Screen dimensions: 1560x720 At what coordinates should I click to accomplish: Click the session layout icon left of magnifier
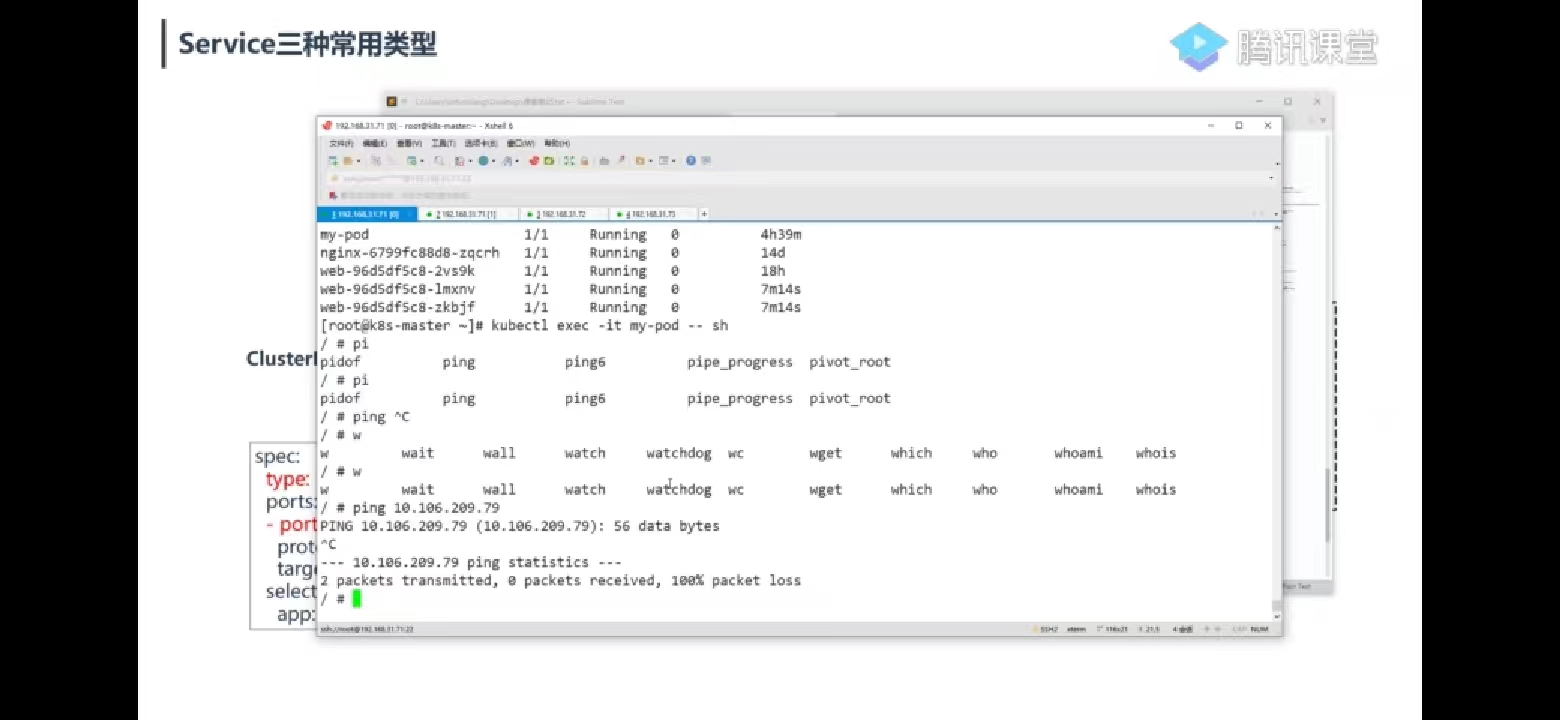[x=410, y=160]
